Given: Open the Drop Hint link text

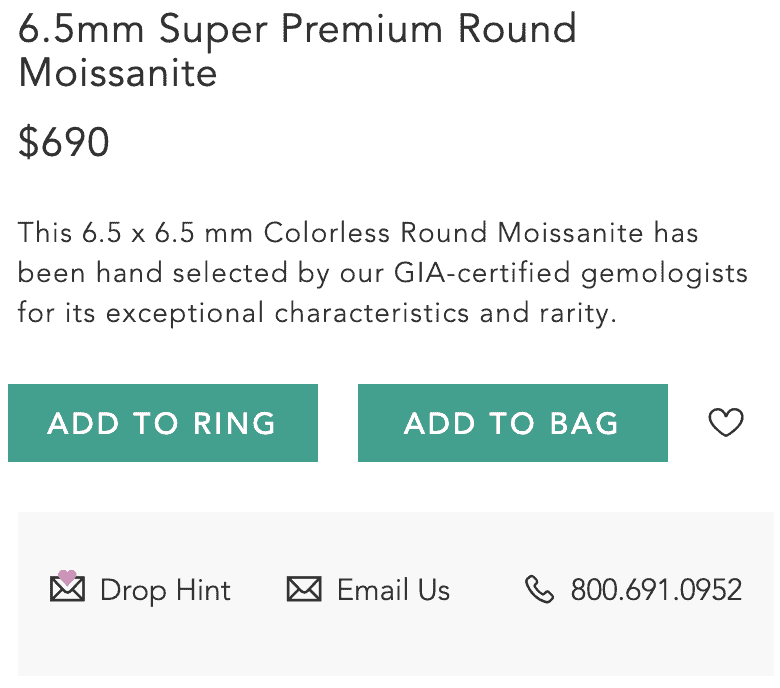Looking at the screenshot, I should pos(165,590).
